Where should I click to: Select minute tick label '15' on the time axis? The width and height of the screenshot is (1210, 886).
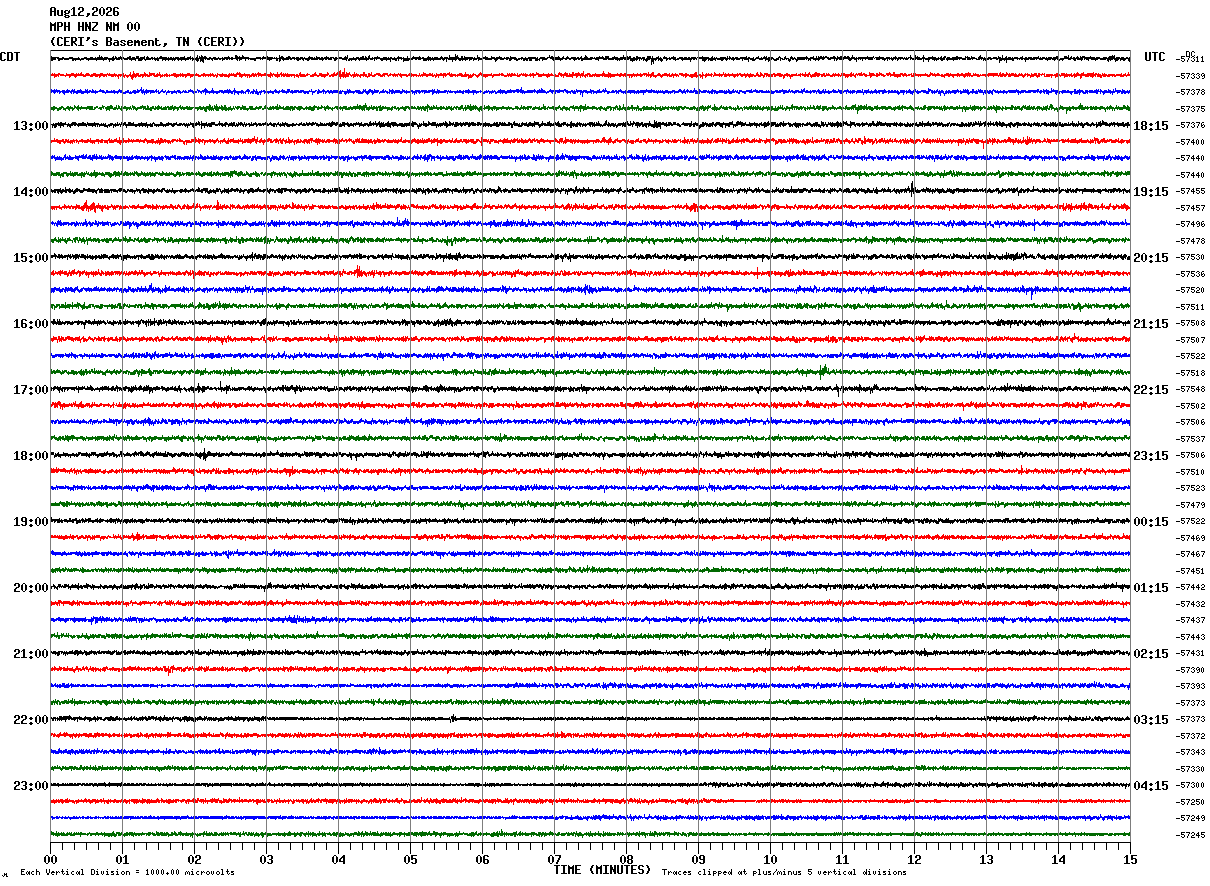pos(1130,859)
